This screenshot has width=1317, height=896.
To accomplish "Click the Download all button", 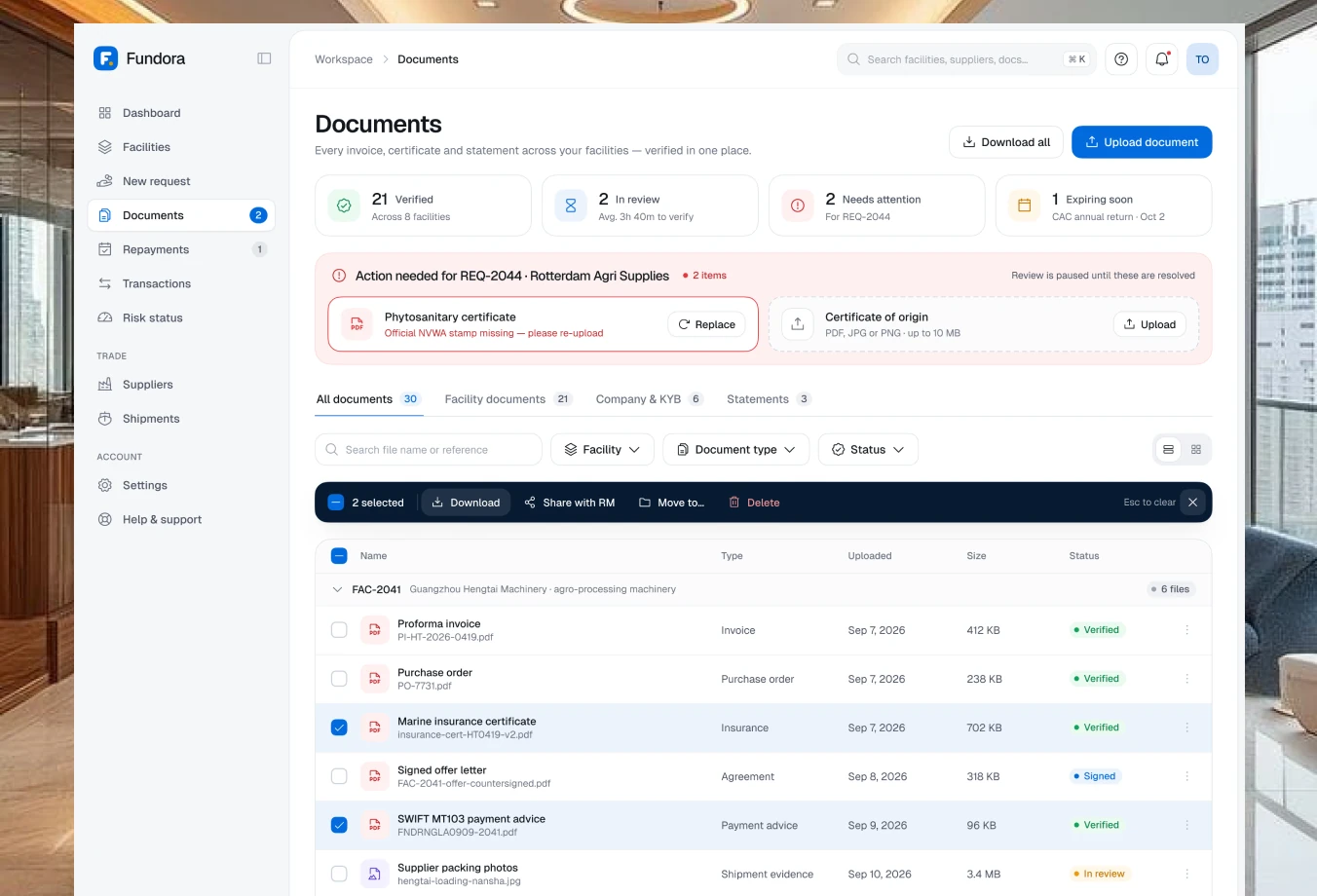I will pyautogui.click(x=1006, y=142).
